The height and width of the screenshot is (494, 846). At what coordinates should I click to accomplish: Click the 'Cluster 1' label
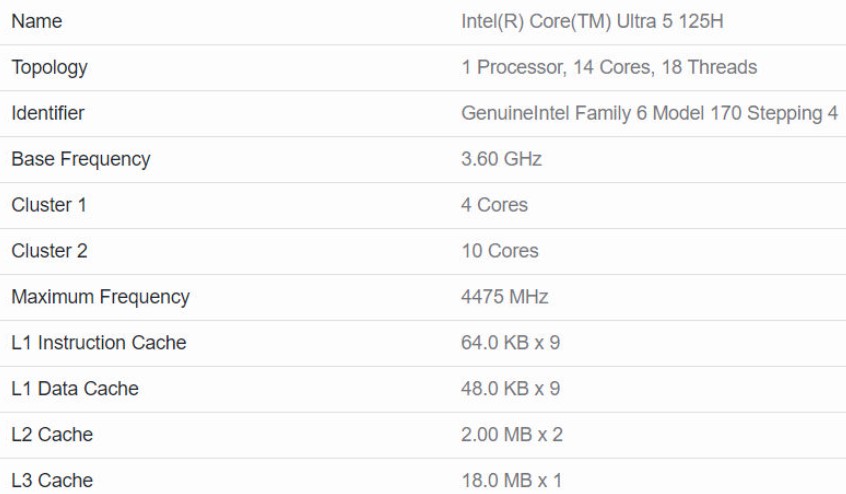[x=49, y=205]
